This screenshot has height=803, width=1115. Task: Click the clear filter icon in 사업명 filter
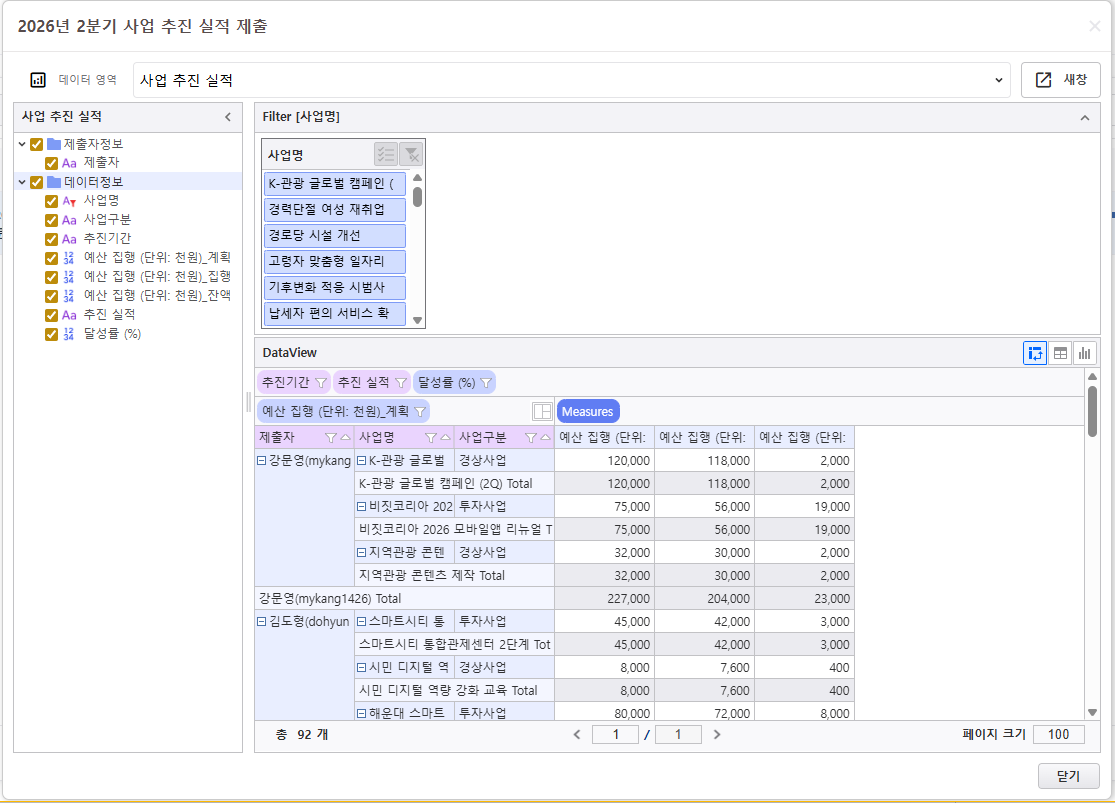pos(411,154)
